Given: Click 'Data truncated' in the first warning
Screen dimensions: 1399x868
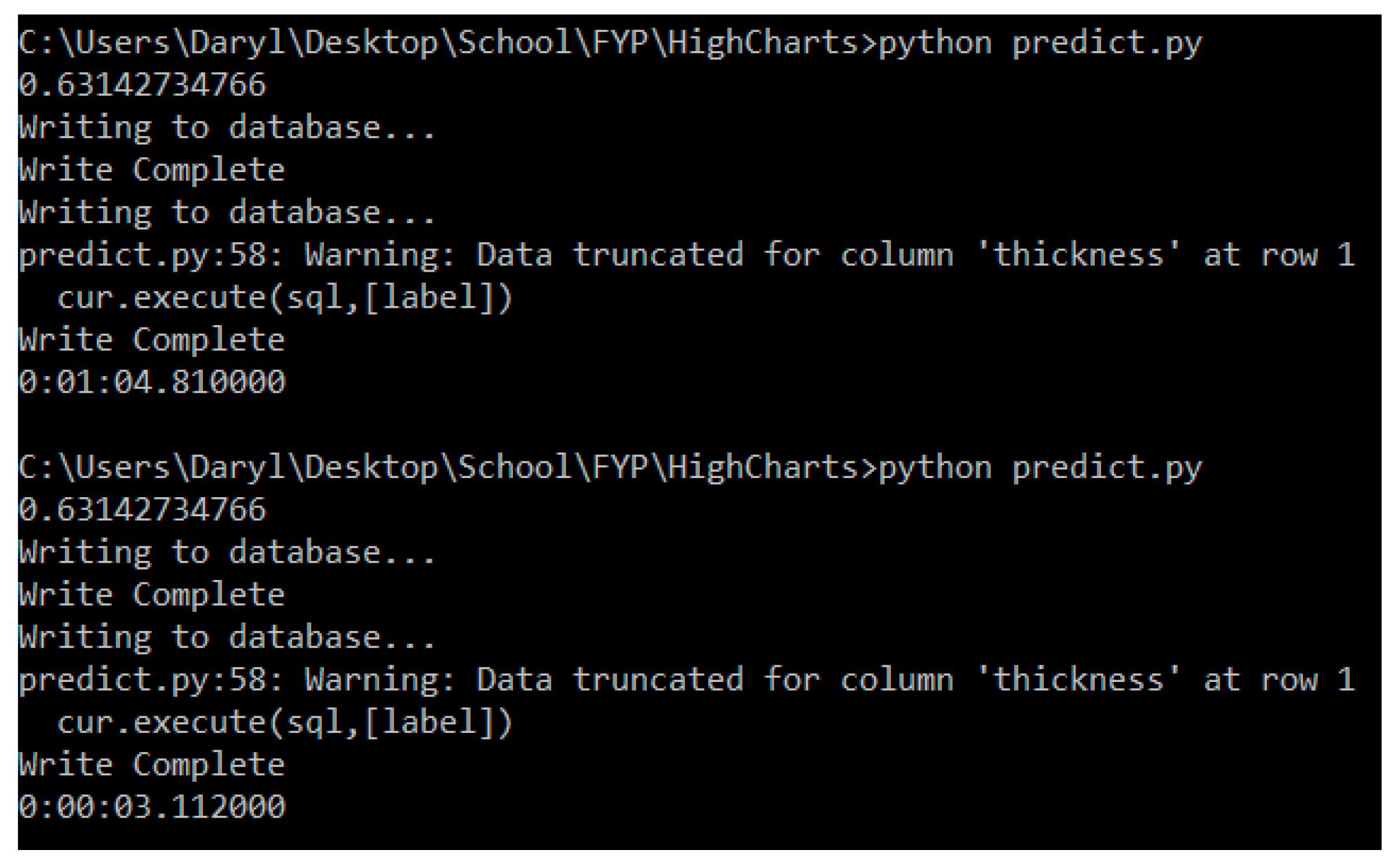Looking at the screenshot, I should click(609, 256).
